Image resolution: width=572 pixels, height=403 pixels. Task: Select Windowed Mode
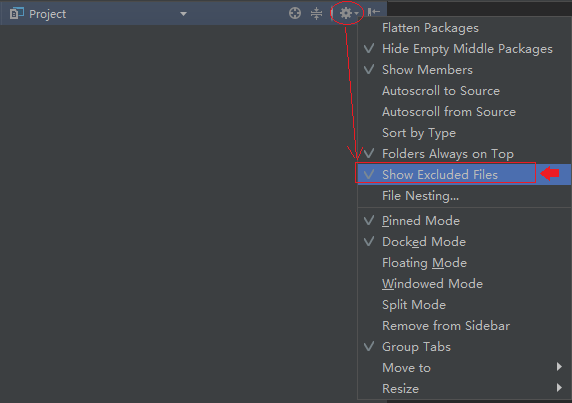[x=464, y=284]
